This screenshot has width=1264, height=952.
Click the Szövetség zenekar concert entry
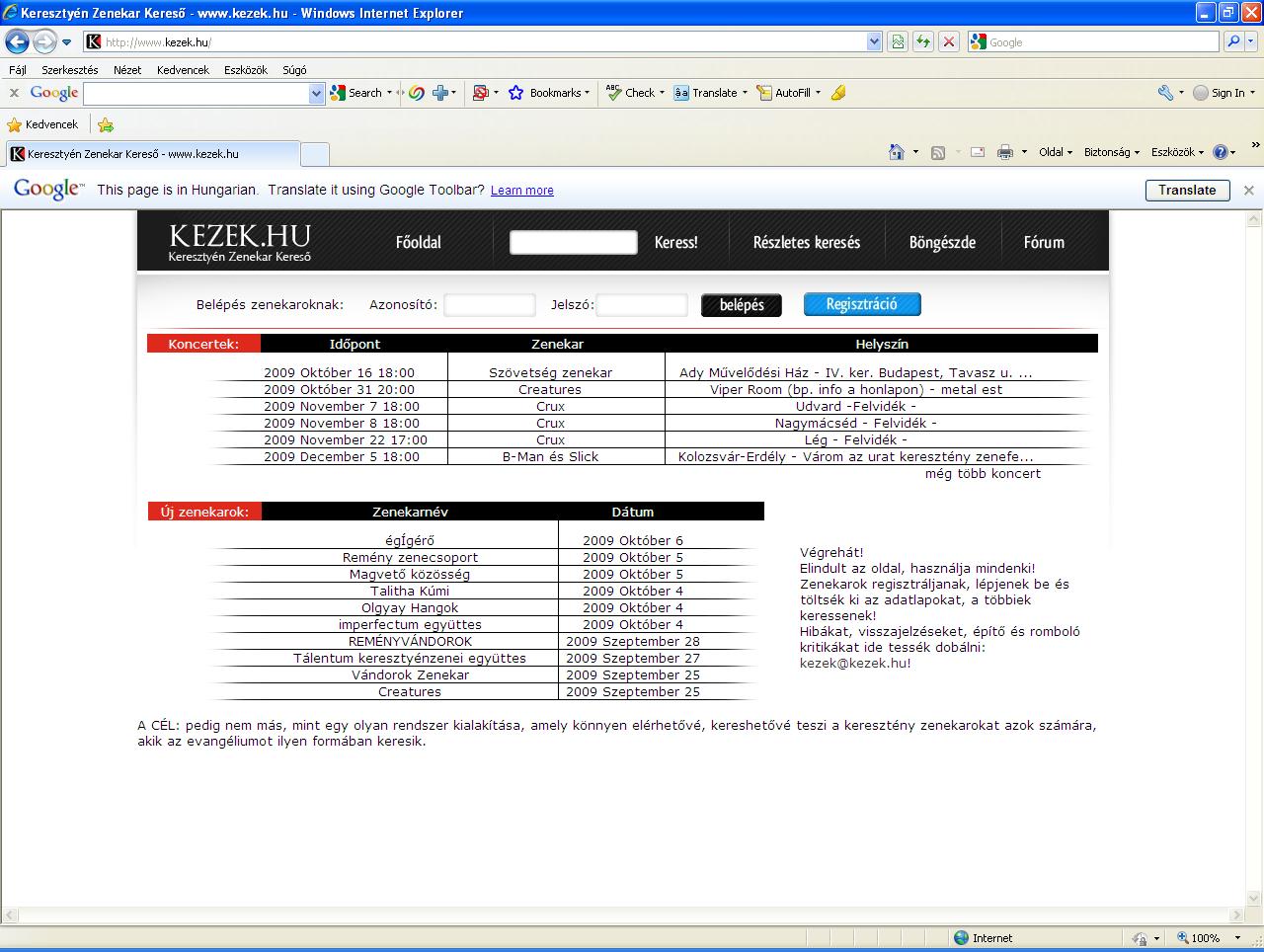[x=550, y=372]
